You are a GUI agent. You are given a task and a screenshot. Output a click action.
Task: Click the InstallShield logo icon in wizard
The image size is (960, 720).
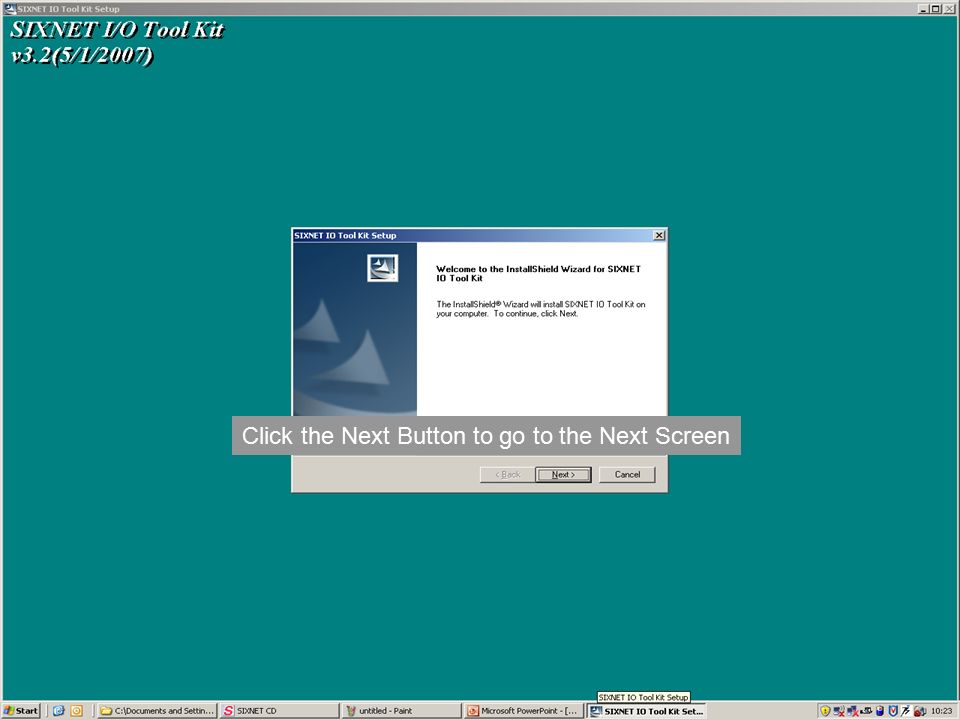[x=383, y=268]
